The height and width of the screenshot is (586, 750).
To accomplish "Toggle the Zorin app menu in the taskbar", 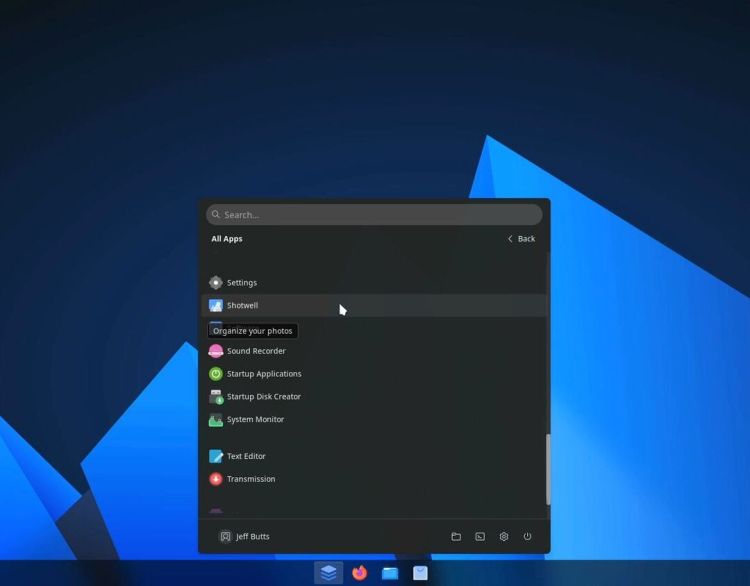I will [x=329, y=573].
